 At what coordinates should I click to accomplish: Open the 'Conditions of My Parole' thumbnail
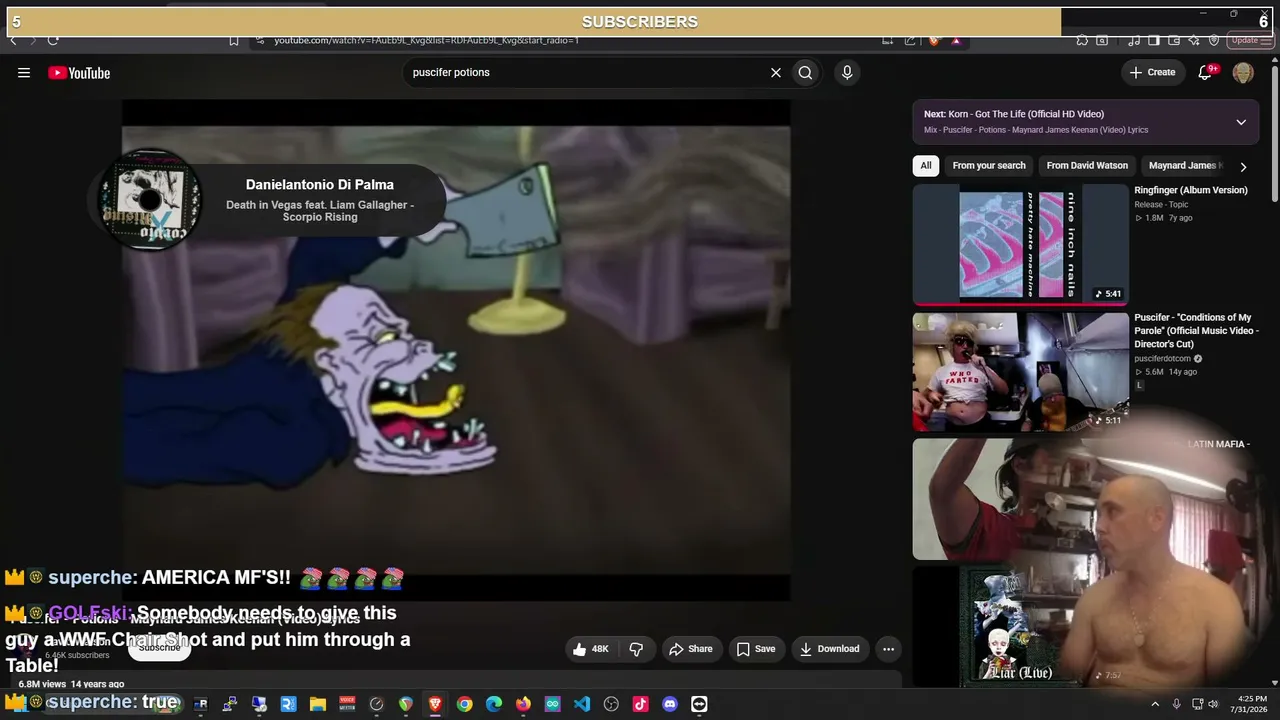pos(1020,372)
